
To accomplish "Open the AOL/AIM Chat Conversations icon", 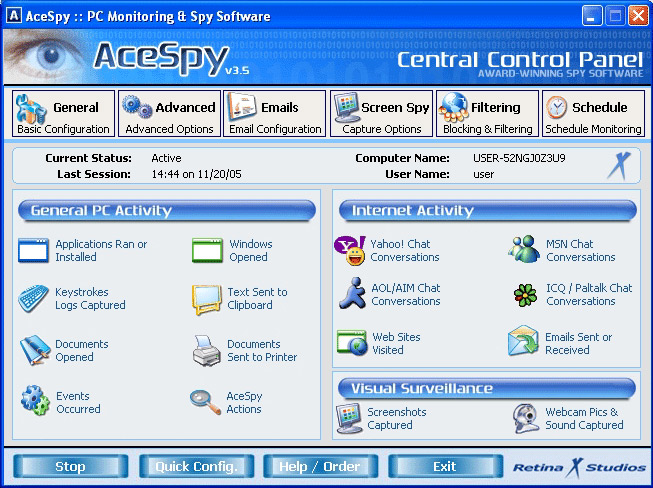I will click(x=351, y=294).
